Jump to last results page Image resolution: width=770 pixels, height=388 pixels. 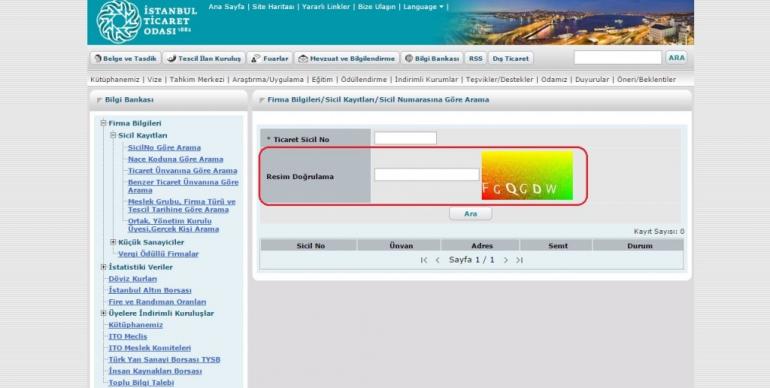pyautogui.click(x=519, y=260)
